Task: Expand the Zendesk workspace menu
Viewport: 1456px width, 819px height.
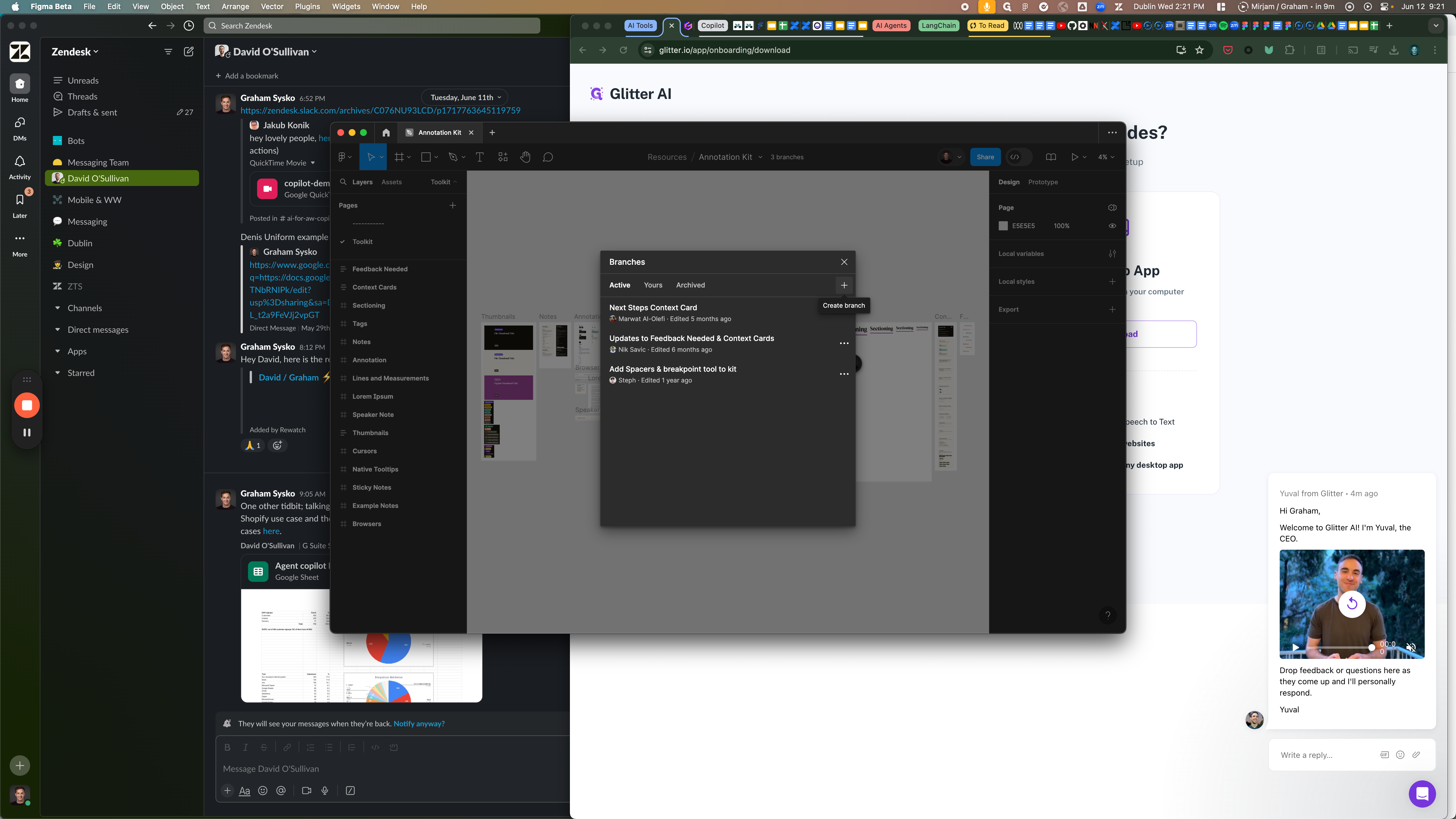Action: coord(75,51)
